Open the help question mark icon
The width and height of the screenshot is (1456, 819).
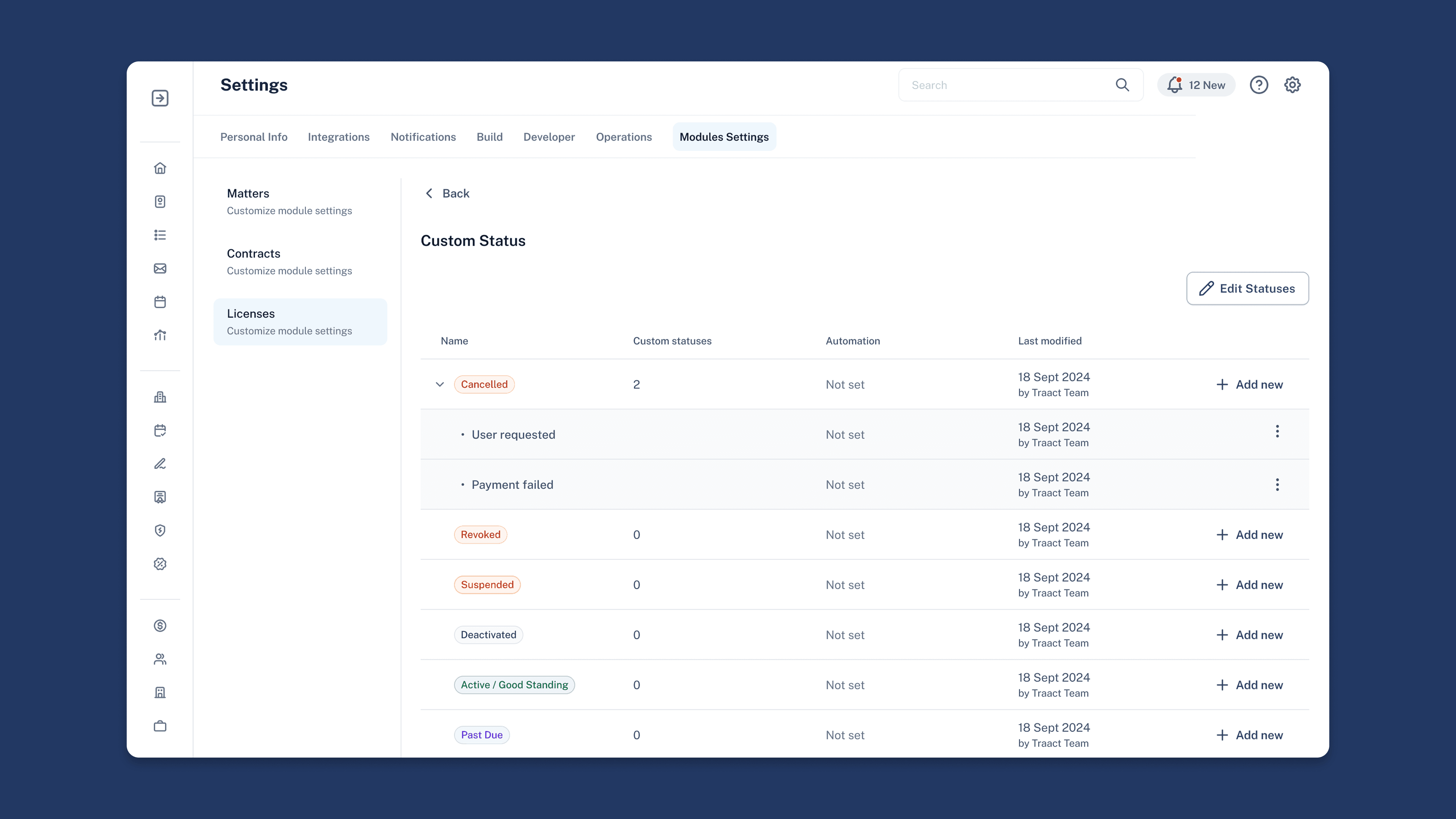point(1258,85)
